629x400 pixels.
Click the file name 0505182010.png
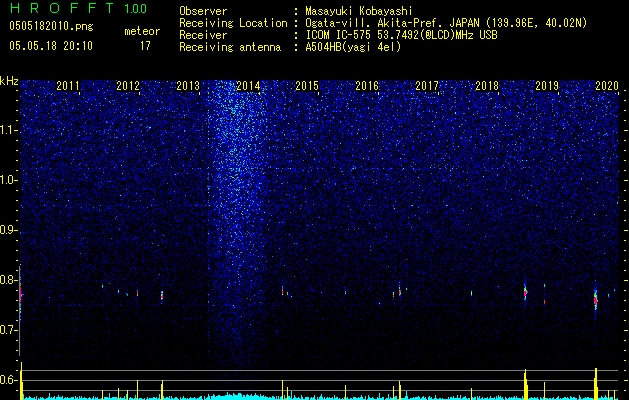51,26
